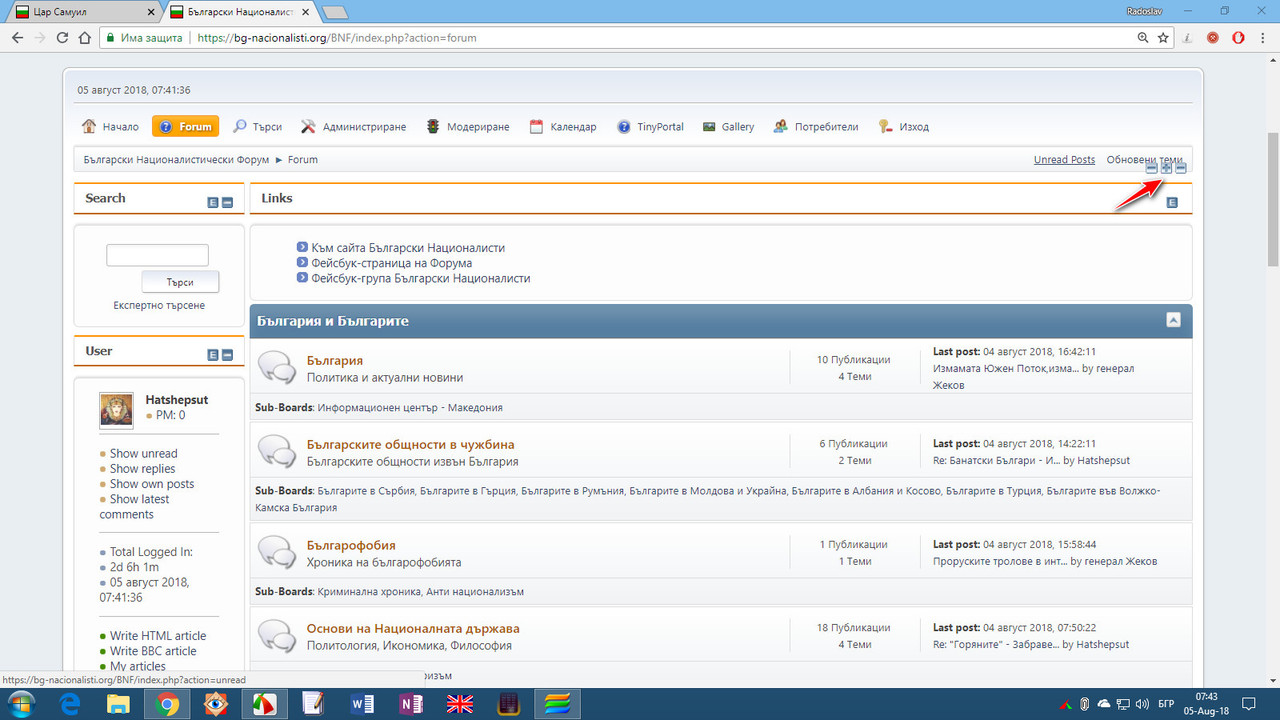Click the Write HTML article link
The image size is (1280, 720).
click(x=158, y=636)
